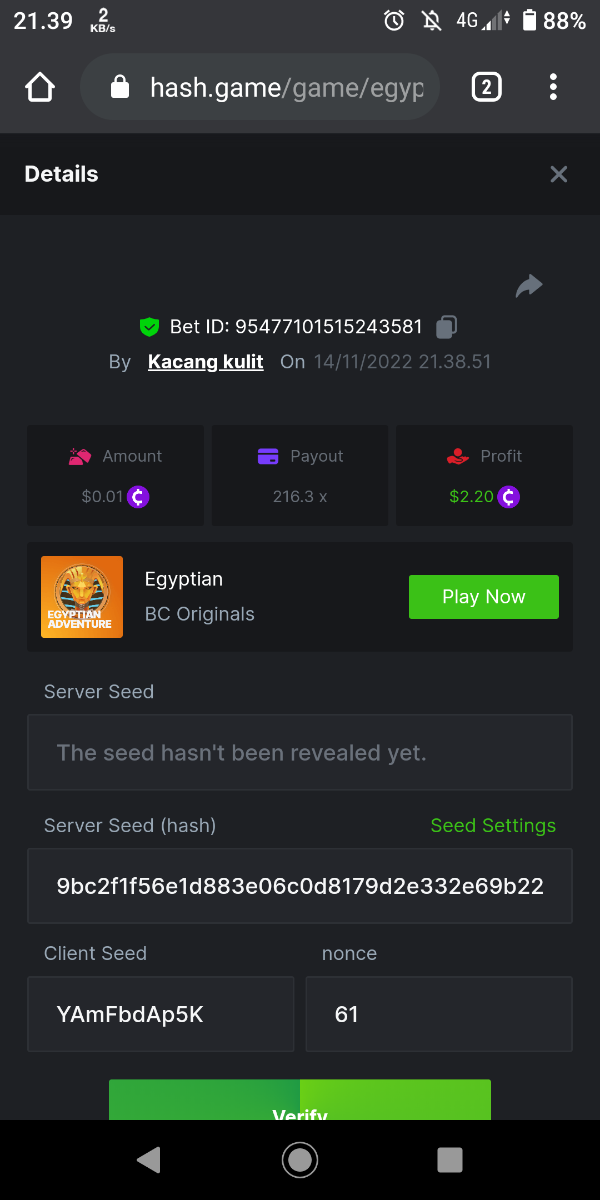
Task: Select the Server Seed hash field
Action: 300,886
